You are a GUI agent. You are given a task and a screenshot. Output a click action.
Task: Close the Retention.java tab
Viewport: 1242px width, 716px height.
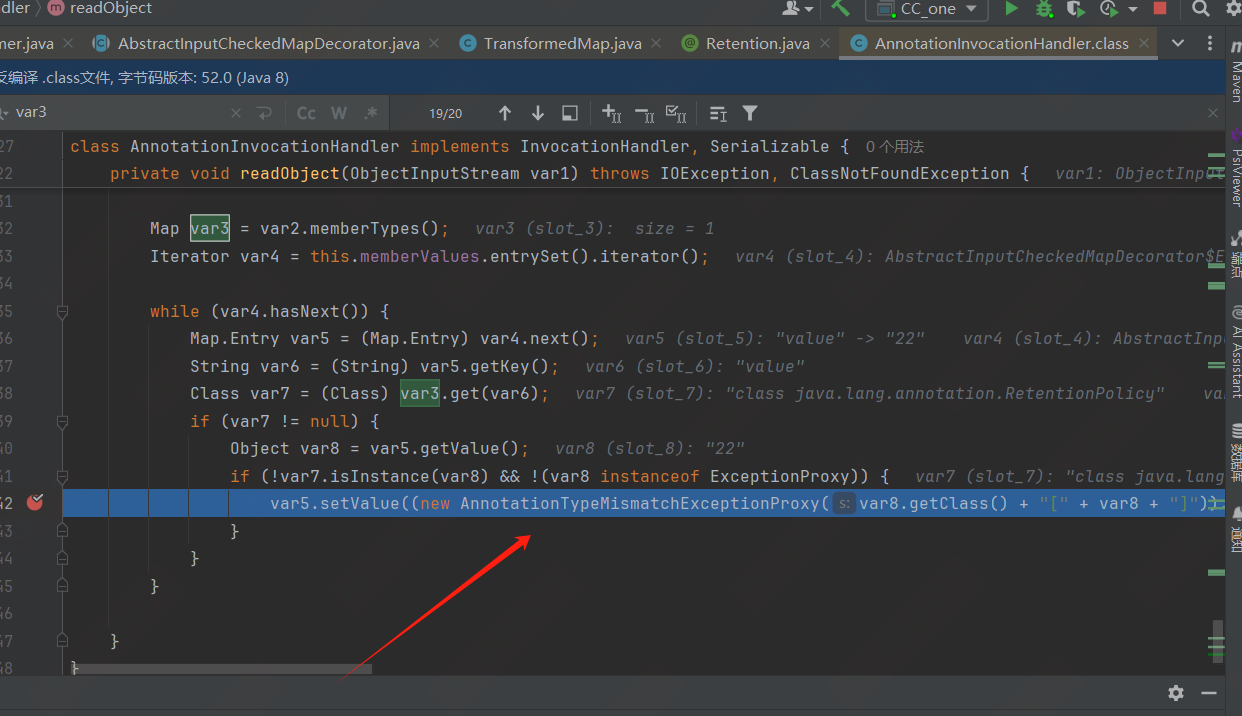824,43
